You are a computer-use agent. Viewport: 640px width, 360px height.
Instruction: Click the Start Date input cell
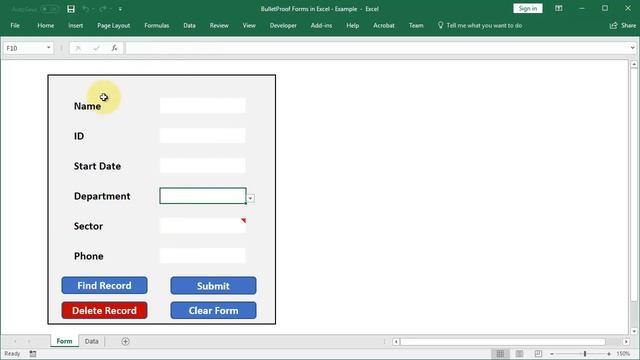coord(202,166)
